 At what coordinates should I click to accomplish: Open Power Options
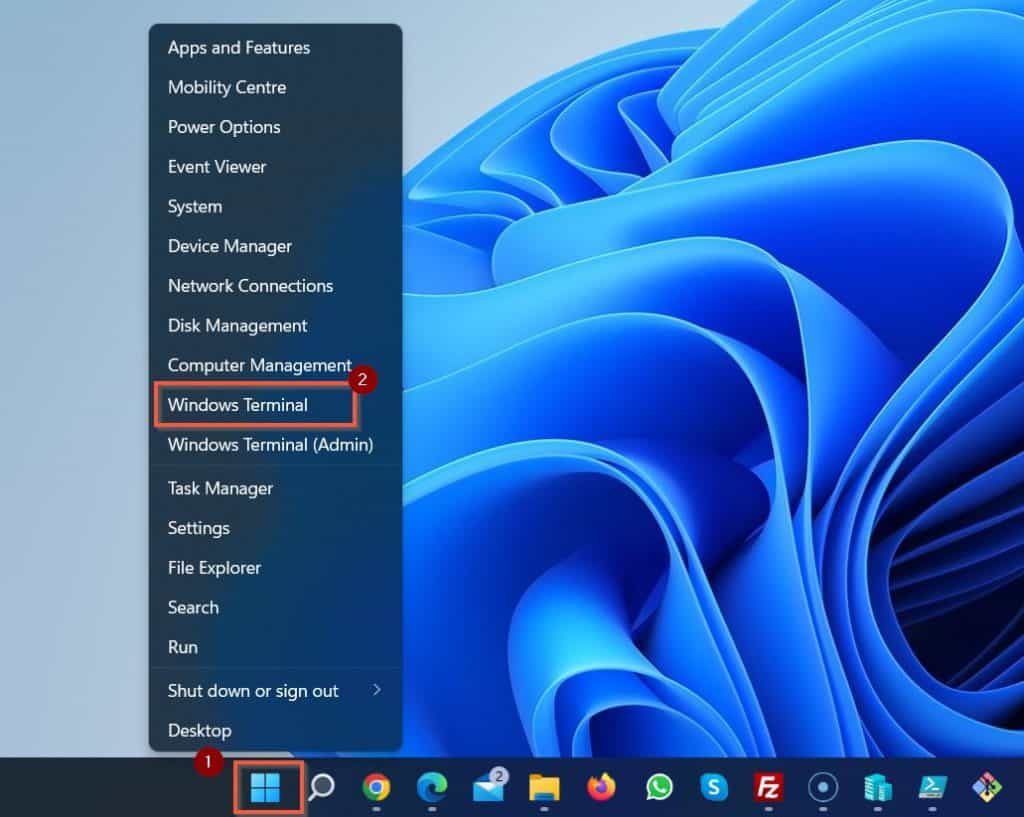[x=276, y=127]
